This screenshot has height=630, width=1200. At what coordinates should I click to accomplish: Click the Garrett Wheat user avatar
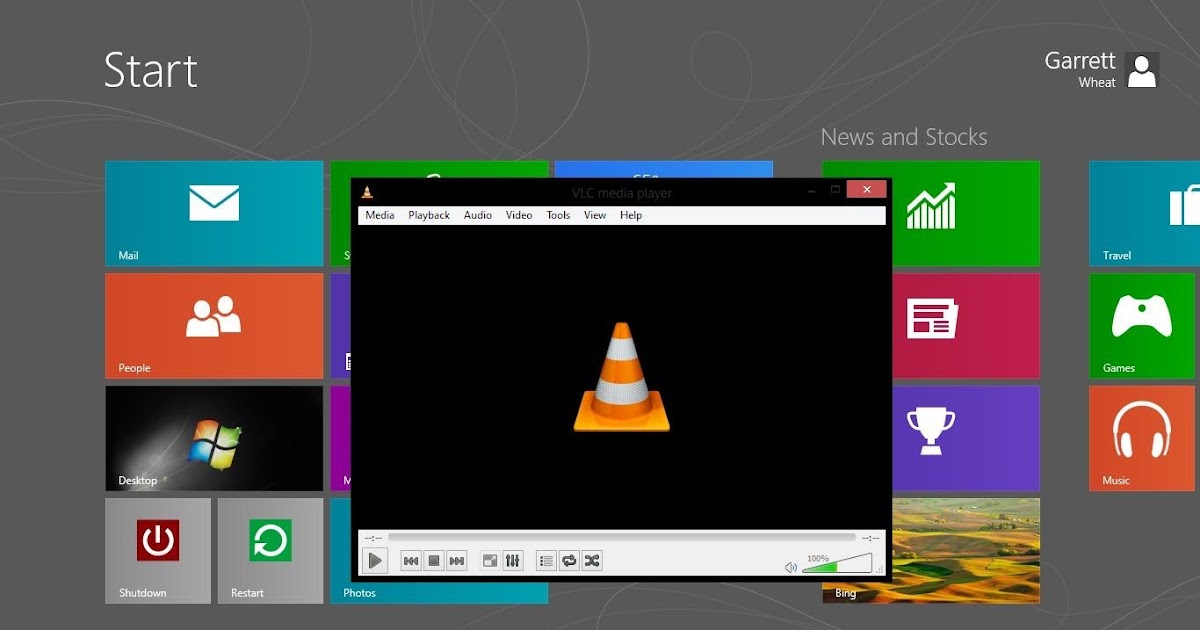[1142, 71]
